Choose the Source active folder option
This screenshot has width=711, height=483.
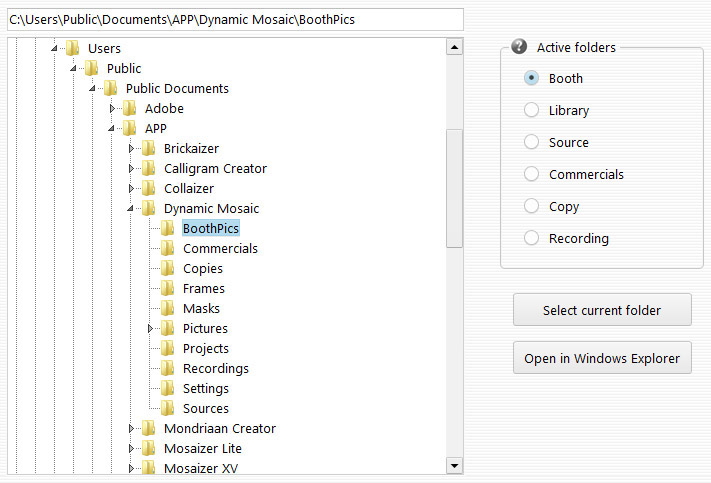click(x=532, y=142)
